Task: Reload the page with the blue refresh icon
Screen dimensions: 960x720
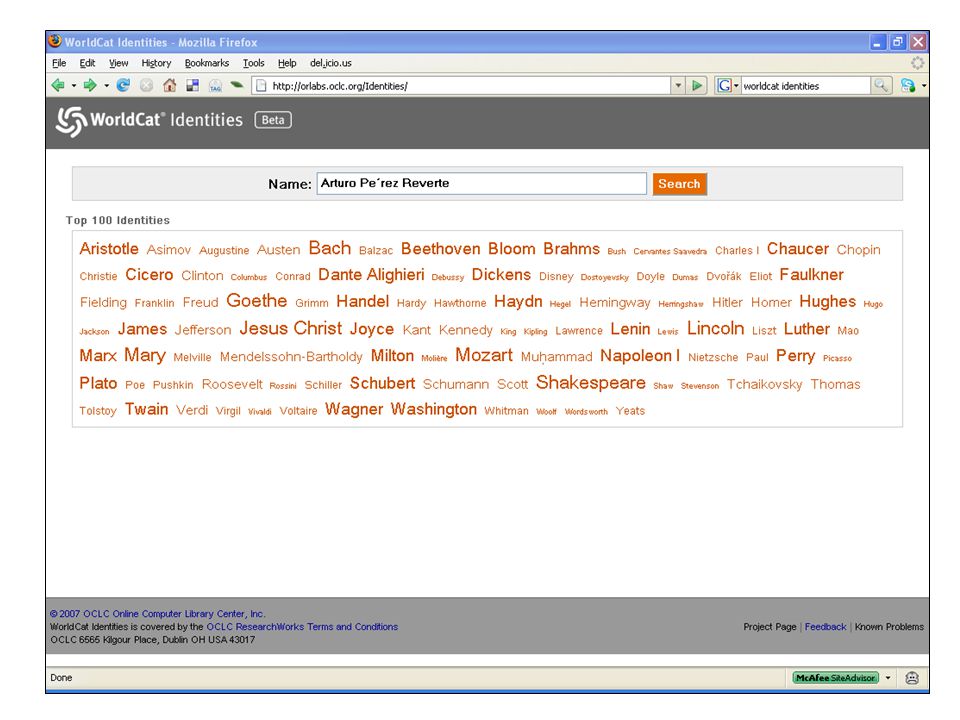Action: coord(123,86)
